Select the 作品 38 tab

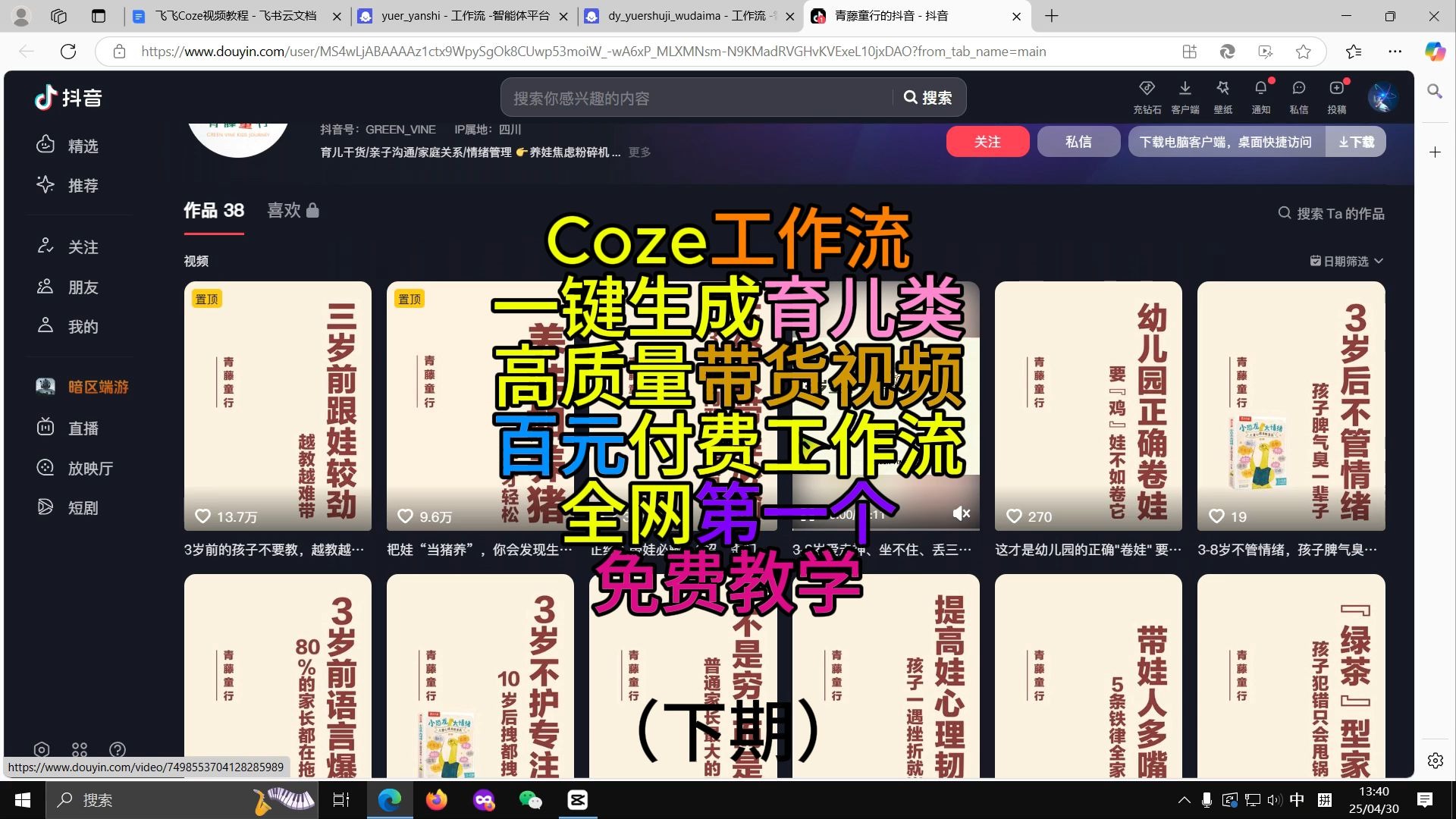pyautogui.click(x=214, y=210)
